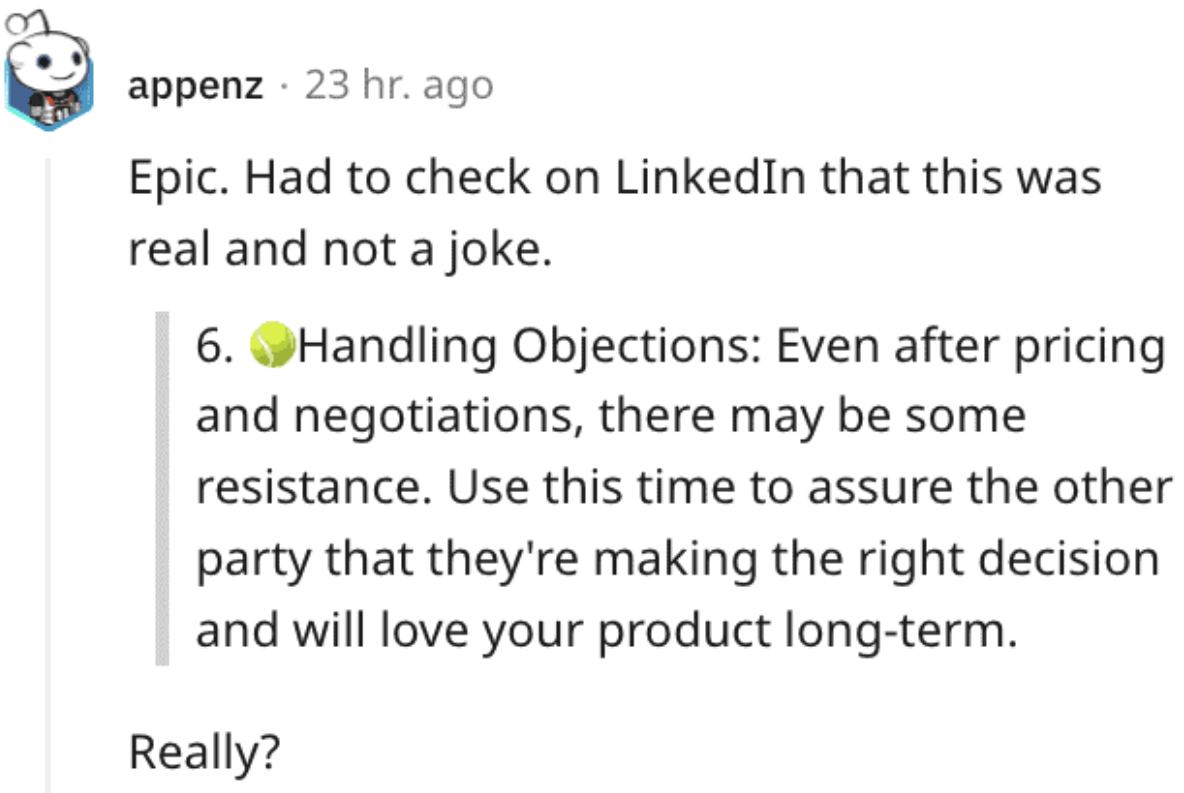Viewport: 1184px width, 793px height.
Task: Click the list number "6." in the quote
Action: [215, 347]
